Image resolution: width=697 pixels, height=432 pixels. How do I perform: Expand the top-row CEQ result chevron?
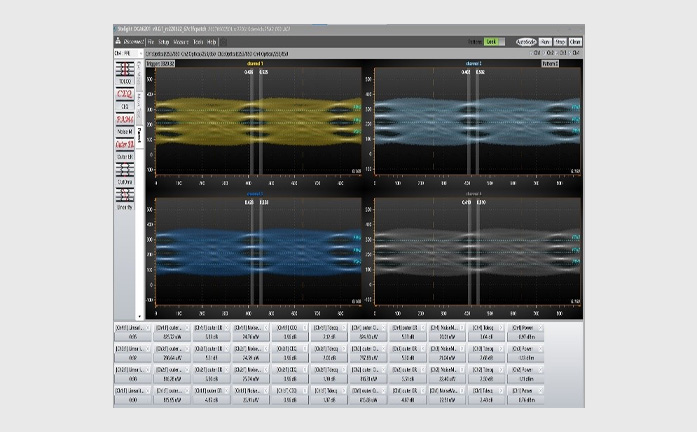pyautogui.click(x=304, y=328)
